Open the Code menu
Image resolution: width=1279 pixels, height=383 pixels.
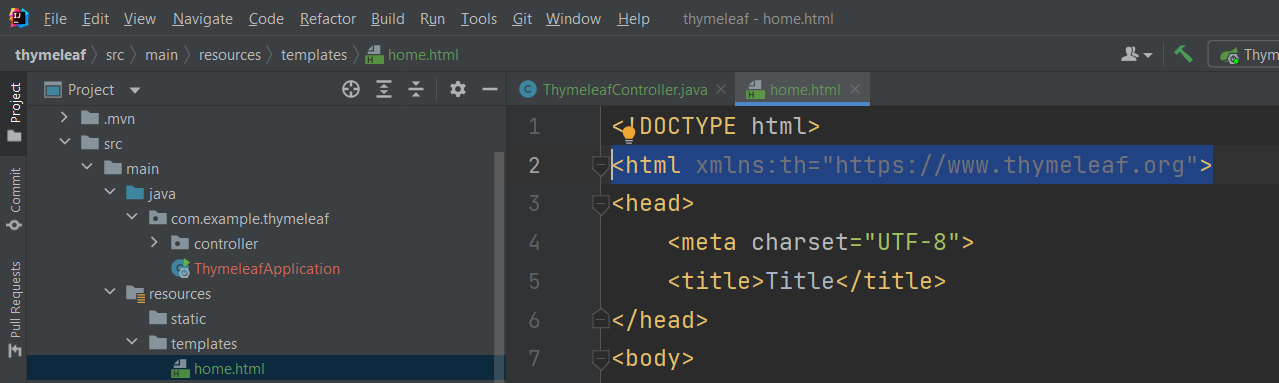(265, 19)
